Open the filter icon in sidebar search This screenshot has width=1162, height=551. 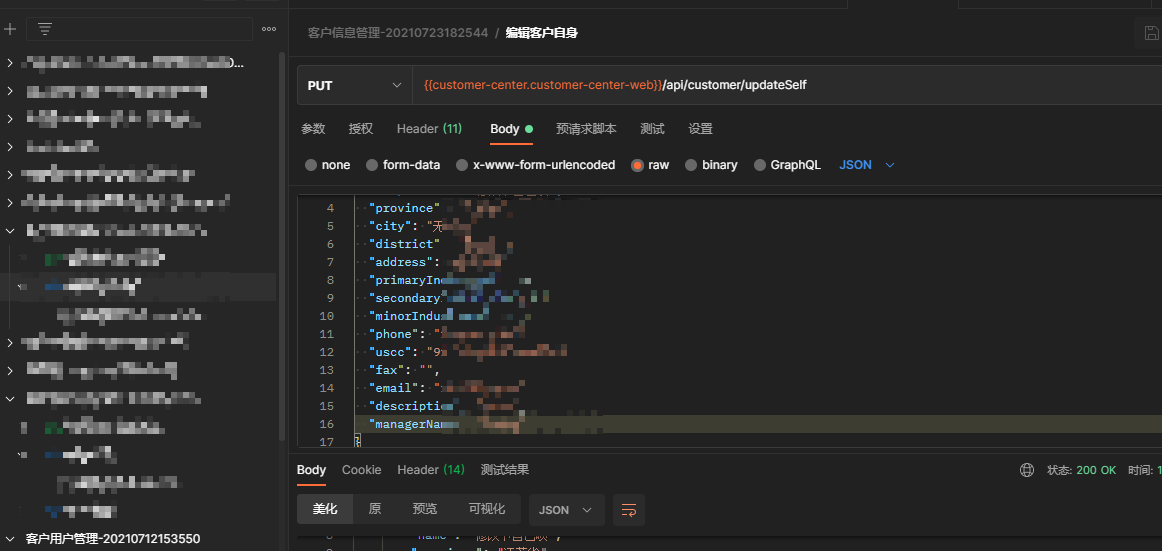coord(45,30)
